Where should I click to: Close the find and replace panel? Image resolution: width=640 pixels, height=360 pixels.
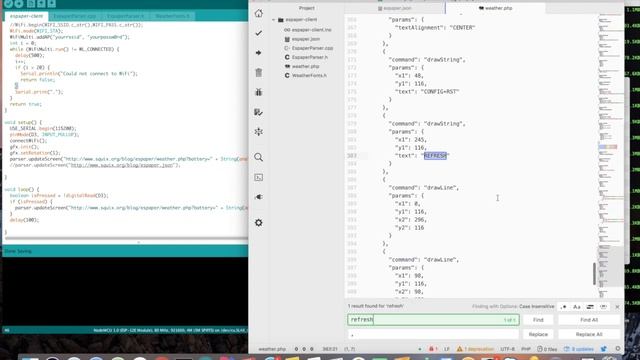click(x=617, y=307)
